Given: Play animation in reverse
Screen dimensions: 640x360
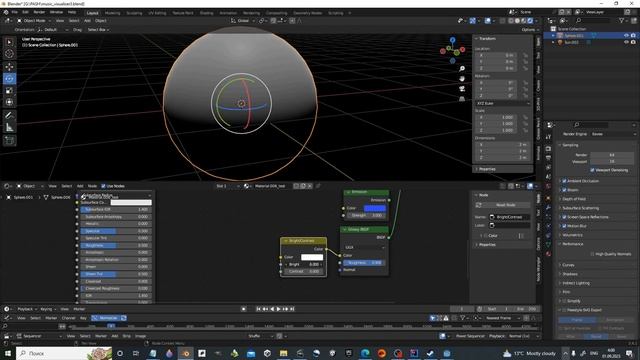Looking at the screenshot, I should [x=272, y=309].
